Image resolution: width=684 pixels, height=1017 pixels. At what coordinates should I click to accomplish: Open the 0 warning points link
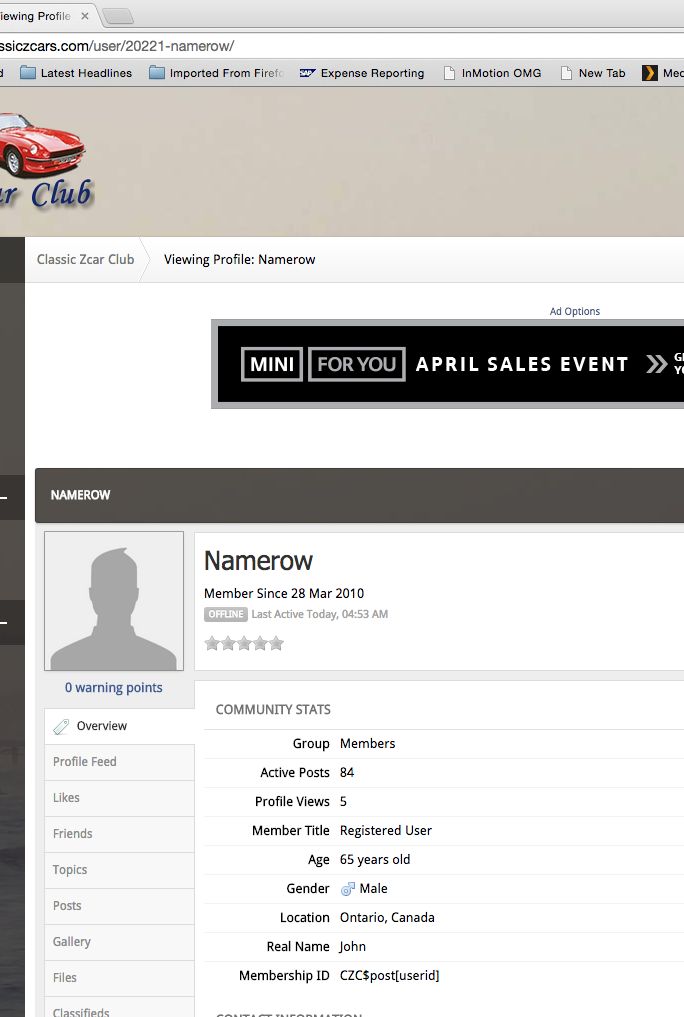pyautogui.click(x=113, y=688)
